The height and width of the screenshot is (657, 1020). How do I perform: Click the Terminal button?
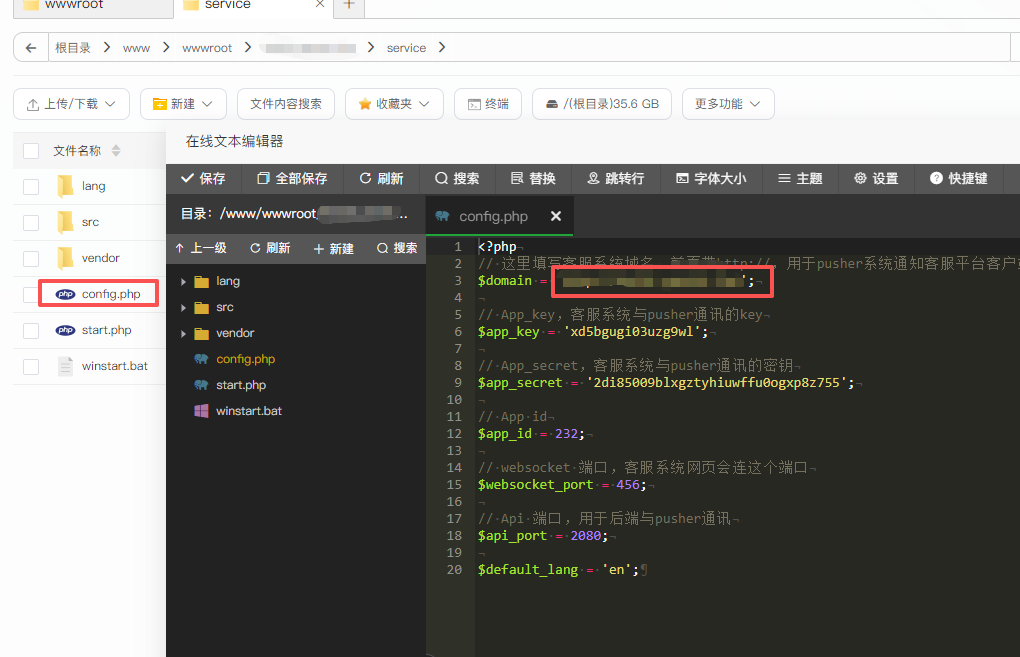coord(487,104)
